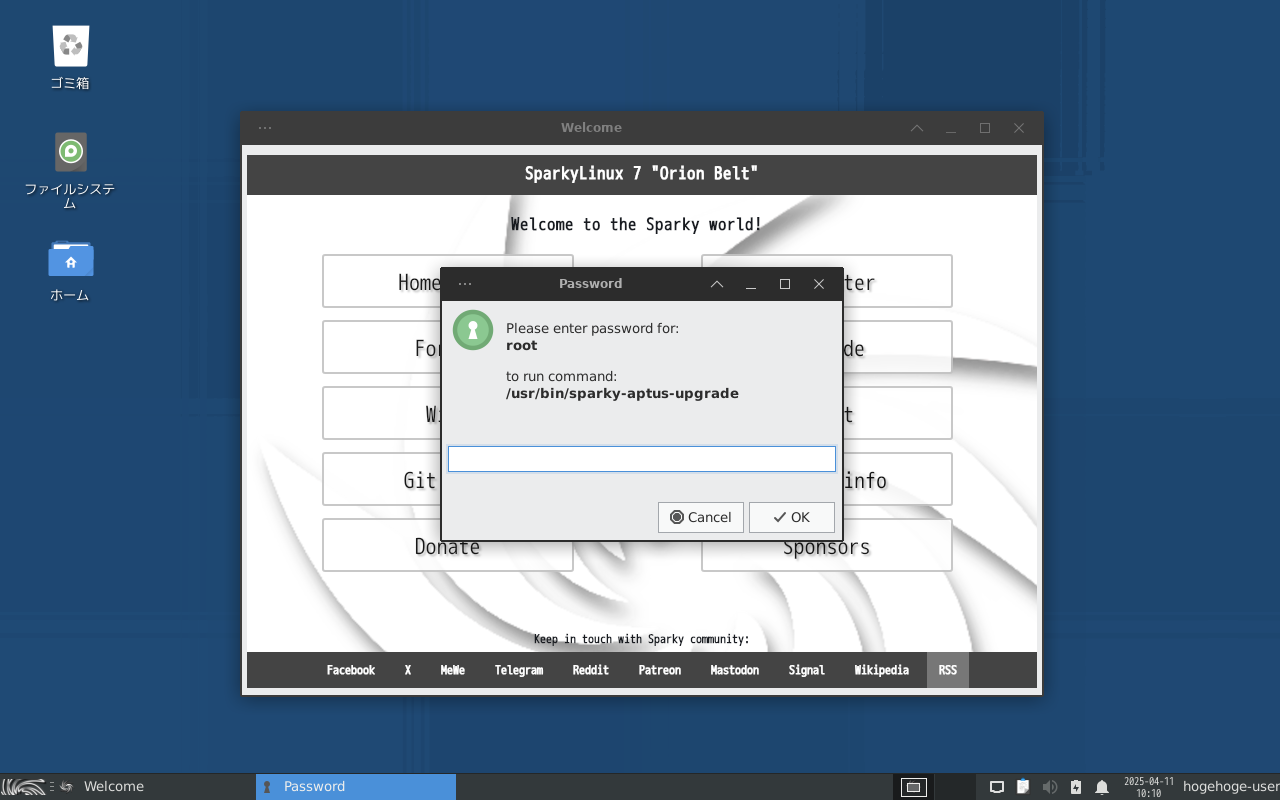This screenshot has height=800, width=1280.
Task: Open the power manager battery icon
Action: 1076,787
